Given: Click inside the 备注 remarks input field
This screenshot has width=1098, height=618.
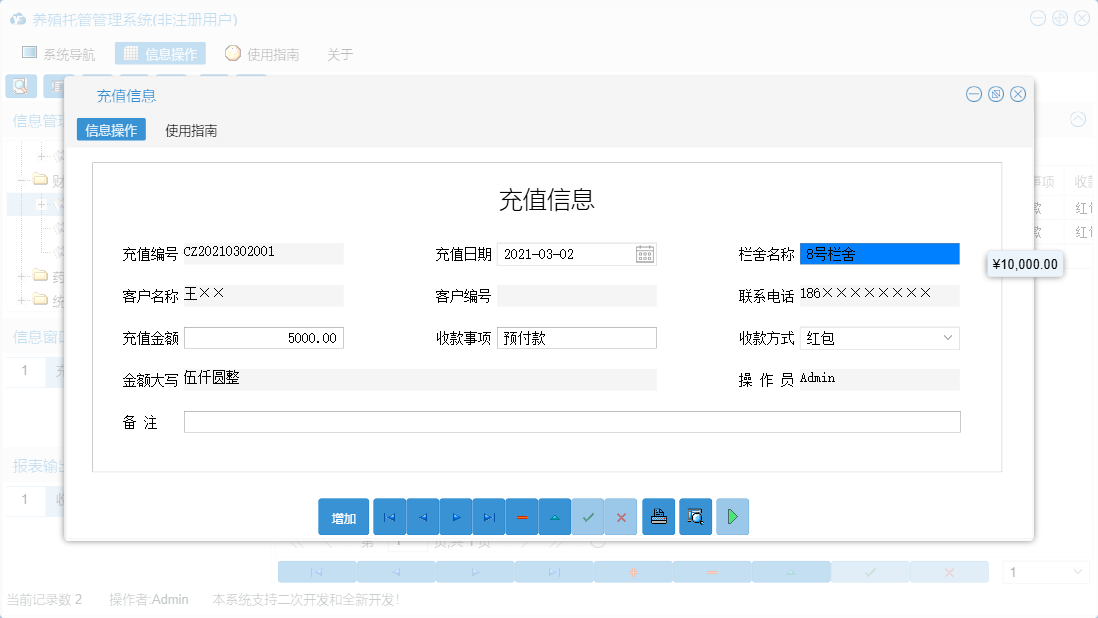Looking at the screenshot, I should [572, 422].
